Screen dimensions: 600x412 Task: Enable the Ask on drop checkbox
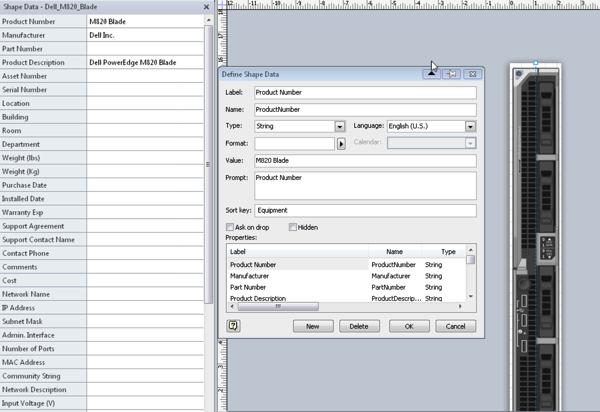[x=230, y=227]
